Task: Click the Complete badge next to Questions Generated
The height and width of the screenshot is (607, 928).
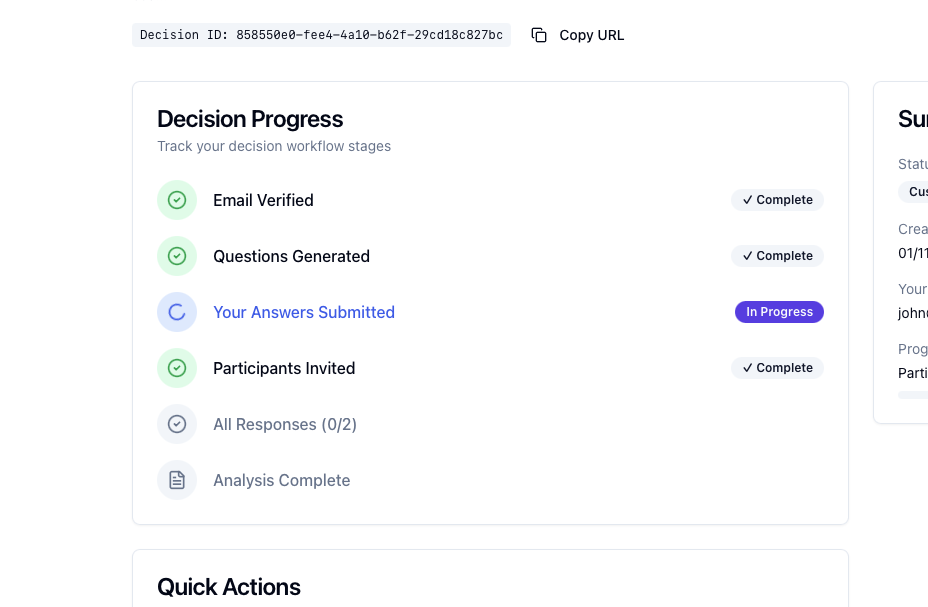Action: 777,256
